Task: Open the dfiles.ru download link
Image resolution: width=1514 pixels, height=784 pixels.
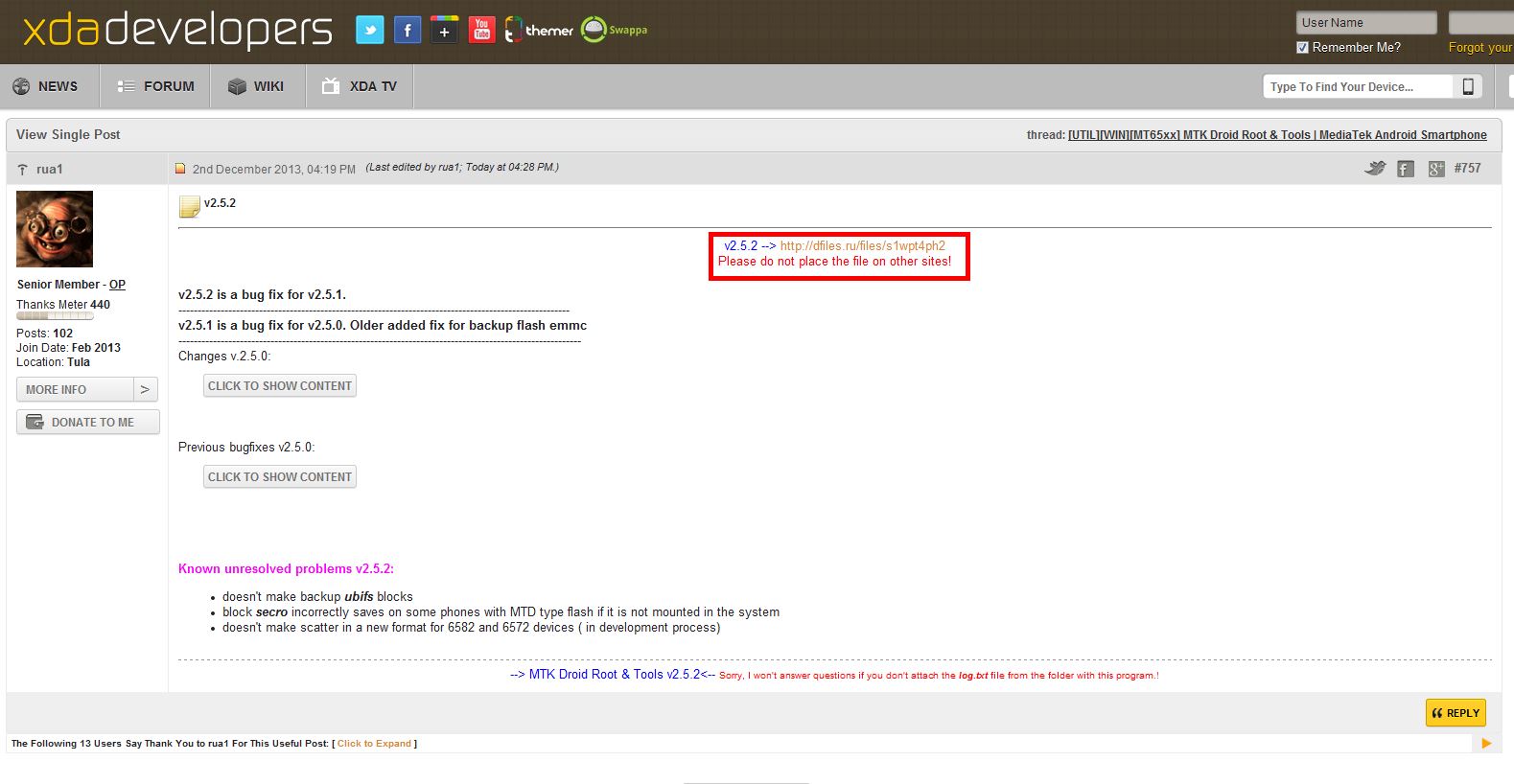Action: tap(862, 246)
